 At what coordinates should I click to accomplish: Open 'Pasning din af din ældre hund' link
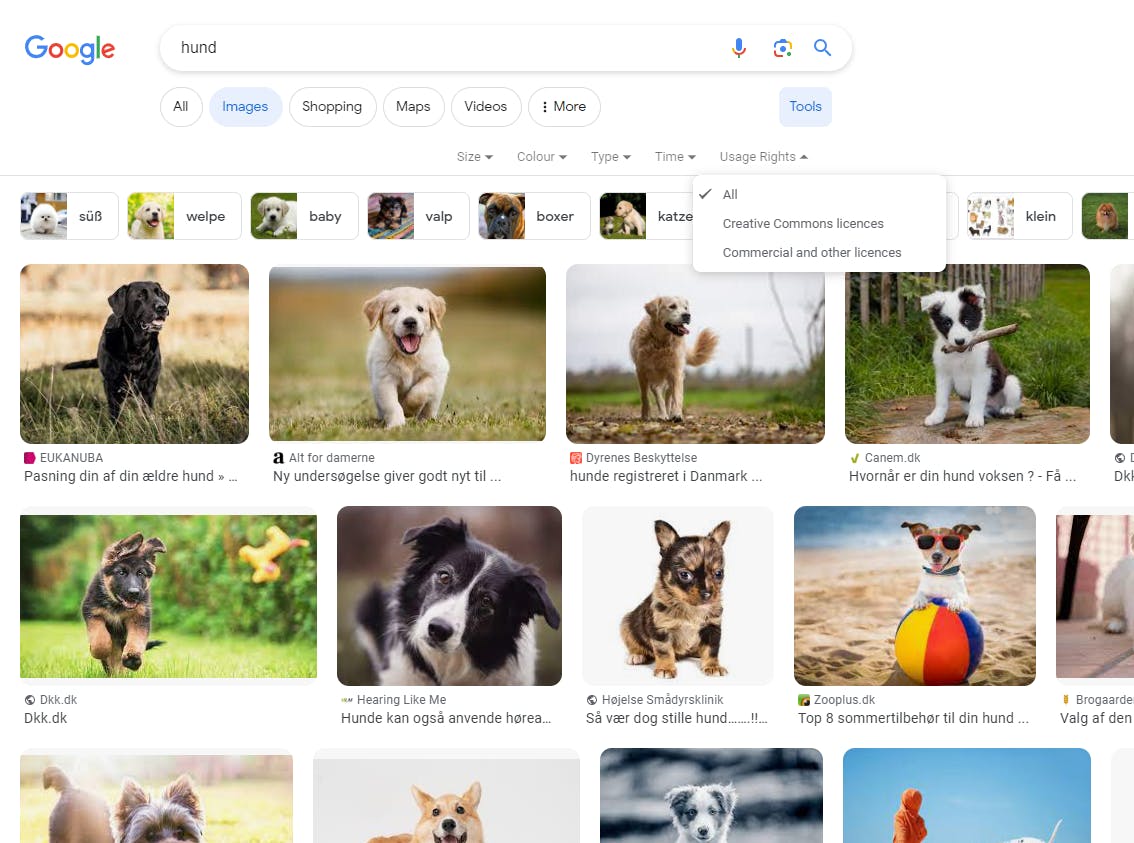click(x=130, y=476)
